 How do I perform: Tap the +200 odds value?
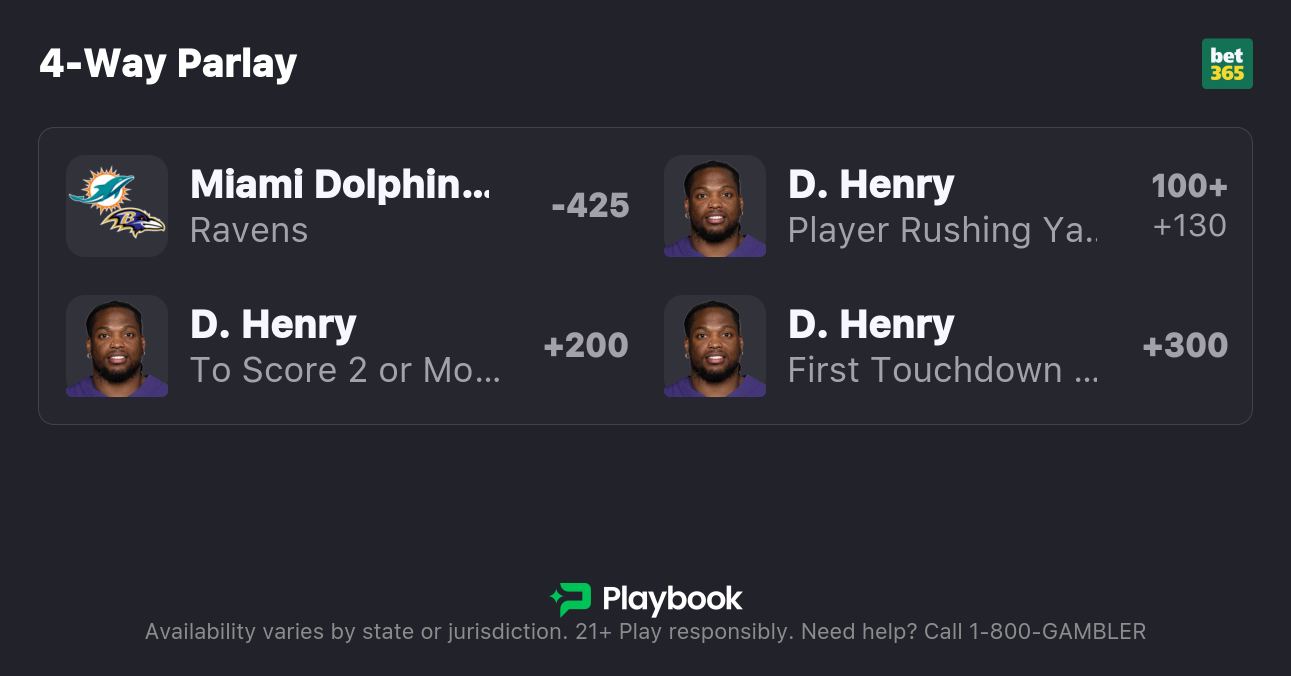tap(586, 346)
